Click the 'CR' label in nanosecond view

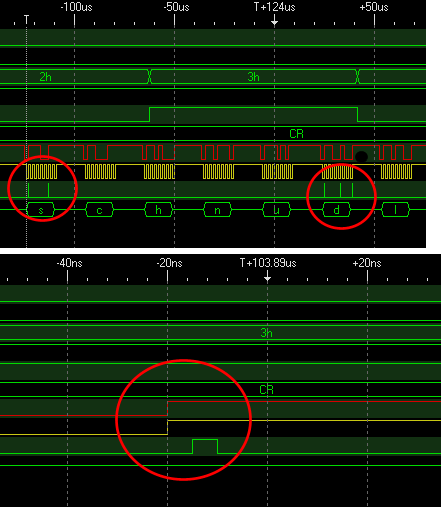pos(266,389)
